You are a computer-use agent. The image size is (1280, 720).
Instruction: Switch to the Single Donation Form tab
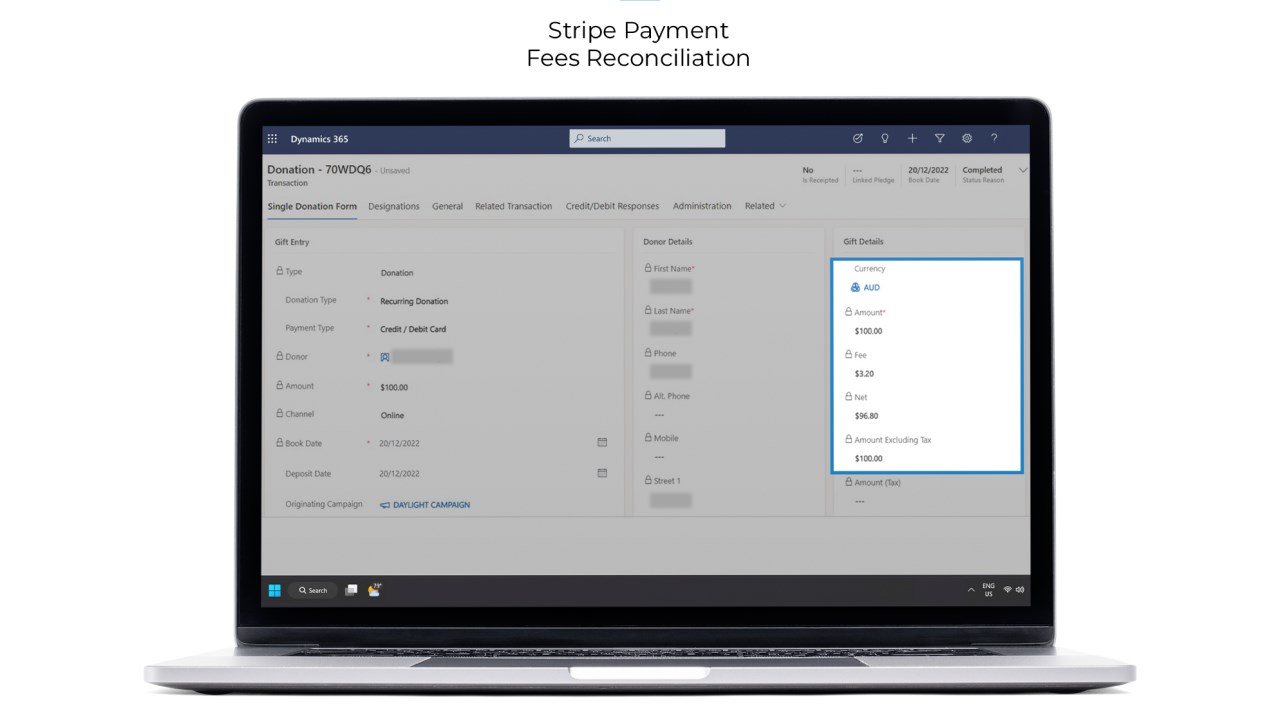(x=312, y=206)
